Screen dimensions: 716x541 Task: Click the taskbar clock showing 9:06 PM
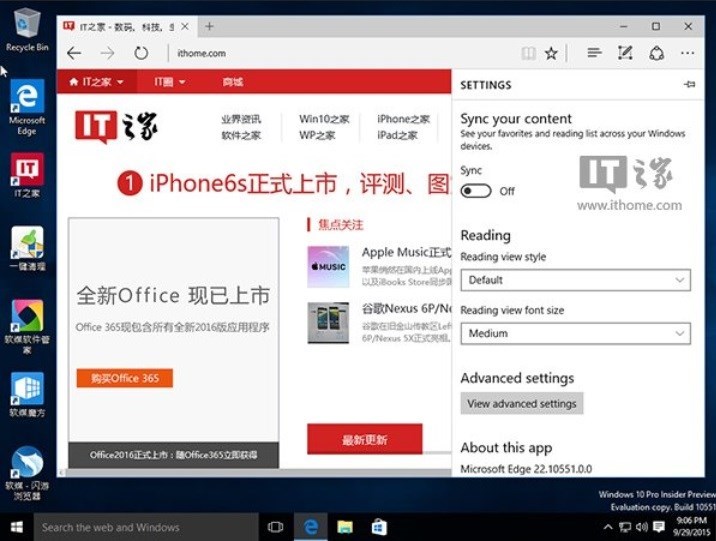click(x=691, y=527)
